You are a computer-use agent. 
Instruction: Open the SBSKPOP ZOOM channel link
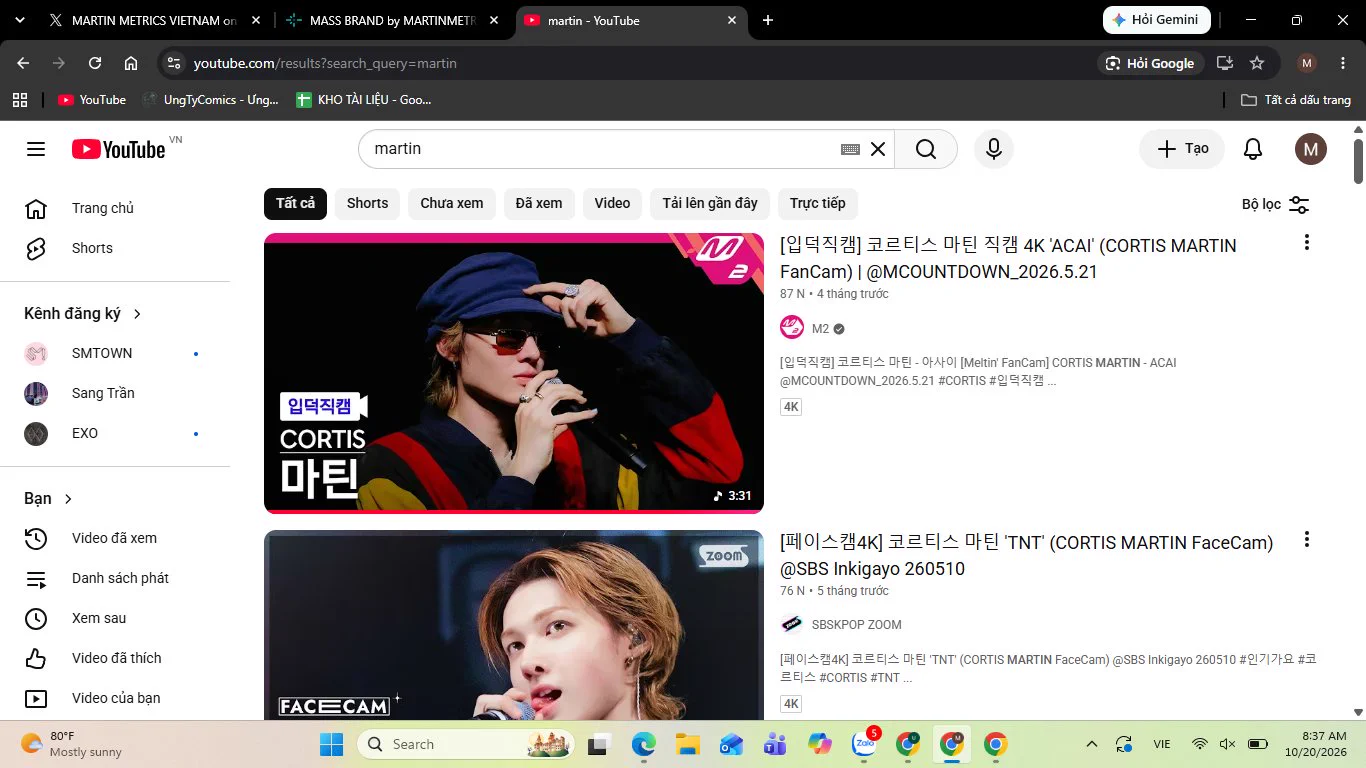[856, 625]
